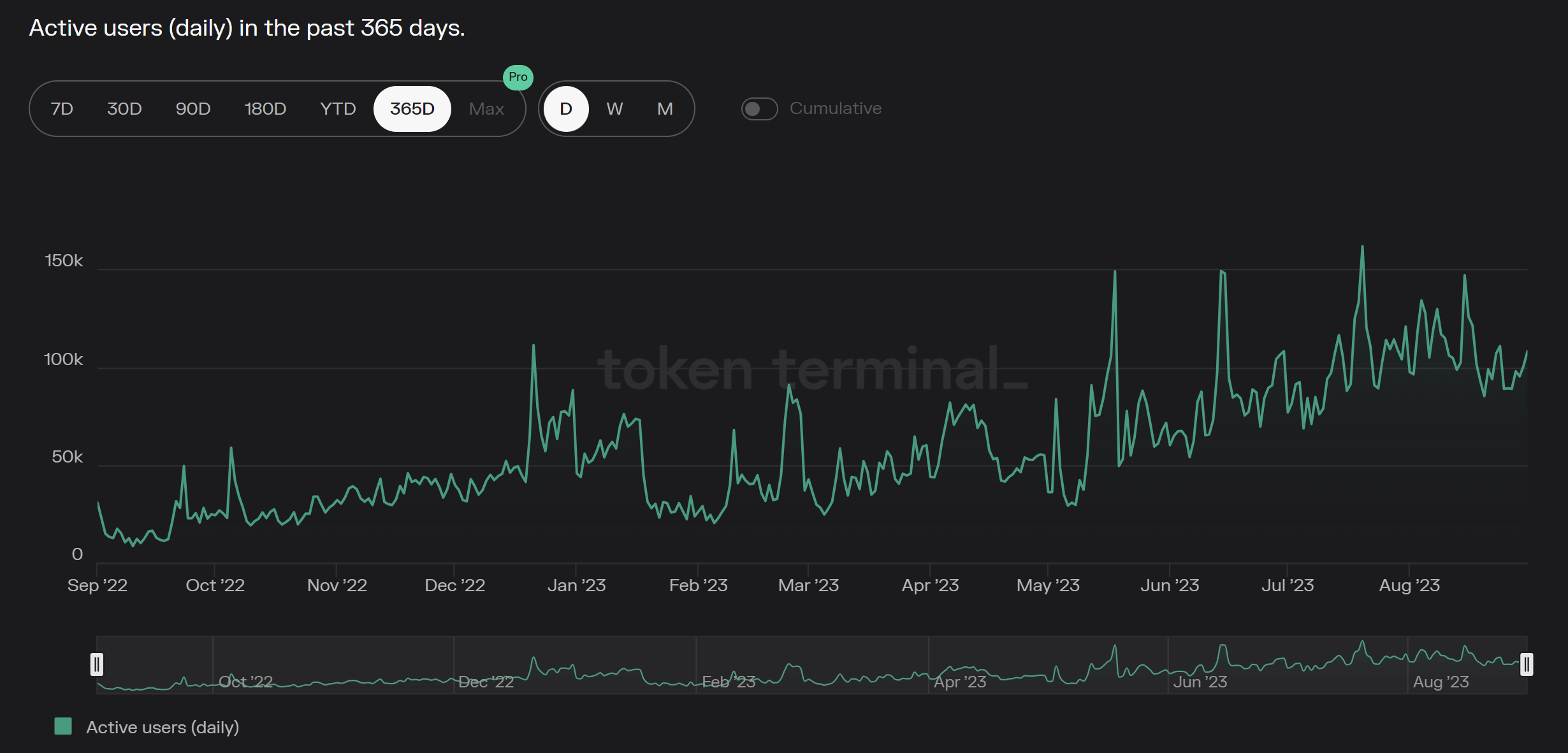Click the Dec '22 area in navigator
Image resolution: width=1568 pixels, height=753 pixels.
click(x=486, y=682)
